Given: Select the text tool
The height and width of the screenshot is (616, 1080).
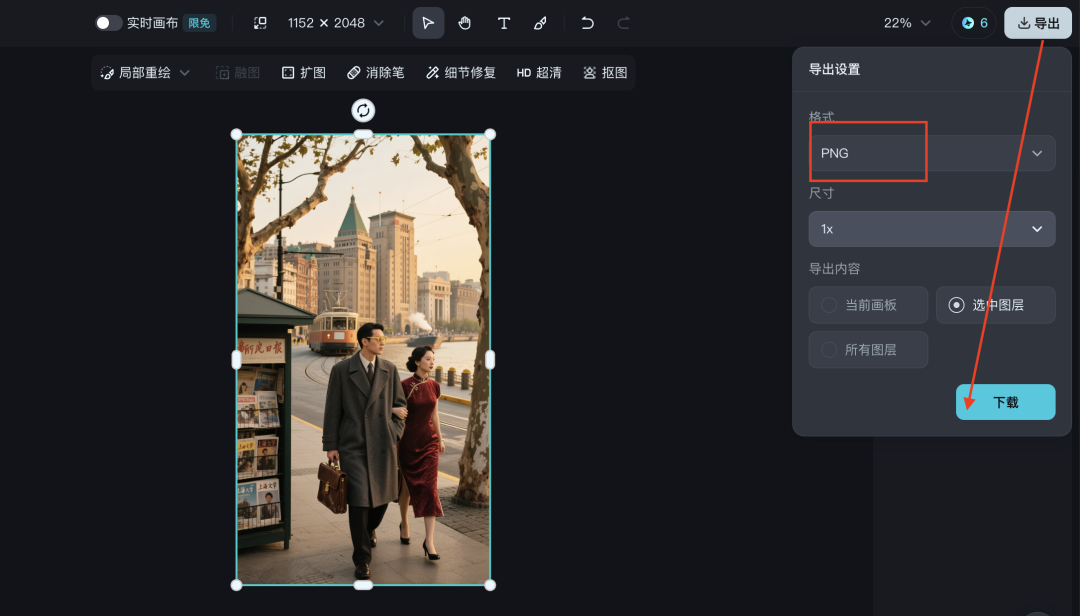Looking at the screenshot, I should click(x=504, y=22).
